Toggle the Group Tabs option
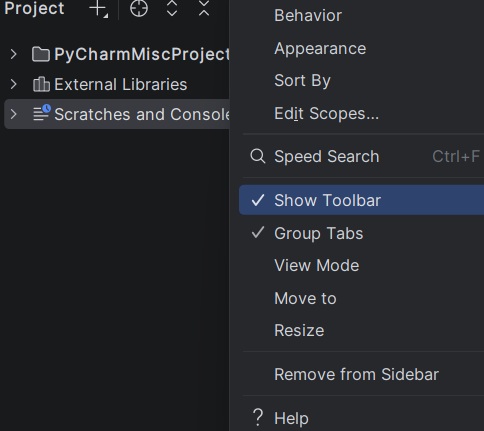The image size is (484, 431). tap(361, 233)
